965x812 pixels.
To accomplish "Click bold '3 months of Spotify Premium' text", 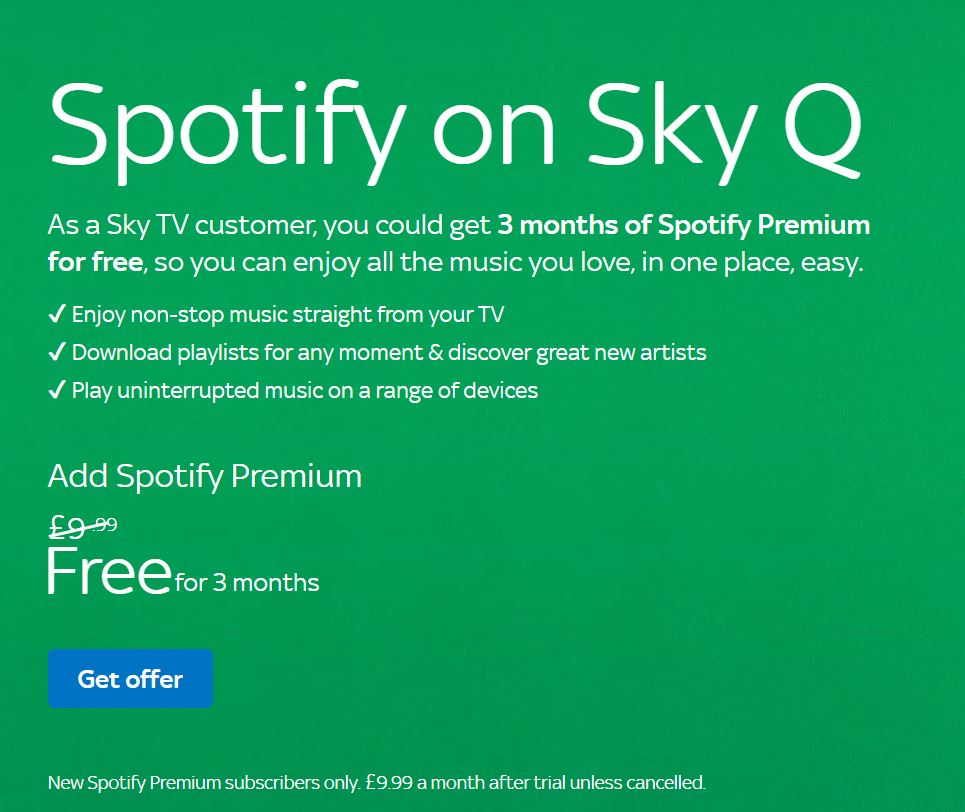I will pos(684,225).
